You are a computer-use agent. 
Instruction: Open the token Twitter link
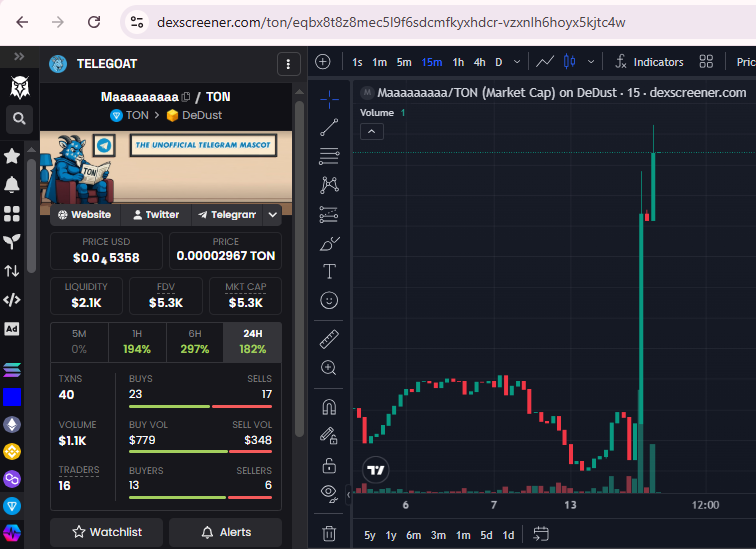coord(156,215)
